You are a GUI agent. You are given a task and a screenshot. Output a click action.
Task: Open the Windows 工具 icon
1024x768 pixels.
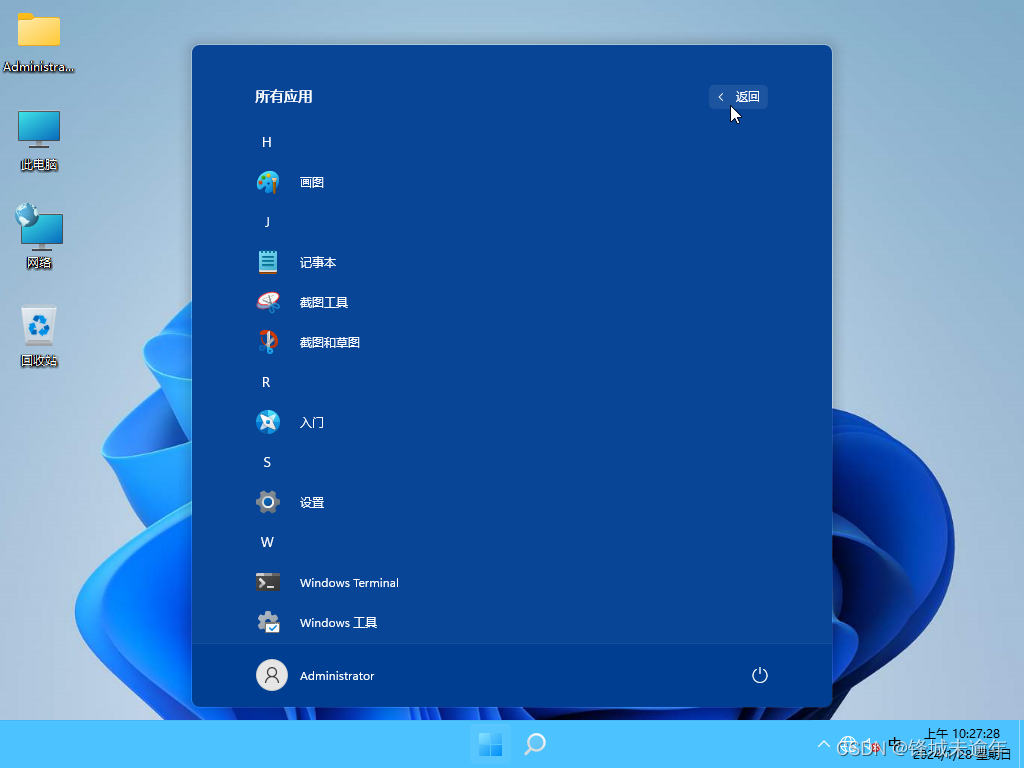268,622
